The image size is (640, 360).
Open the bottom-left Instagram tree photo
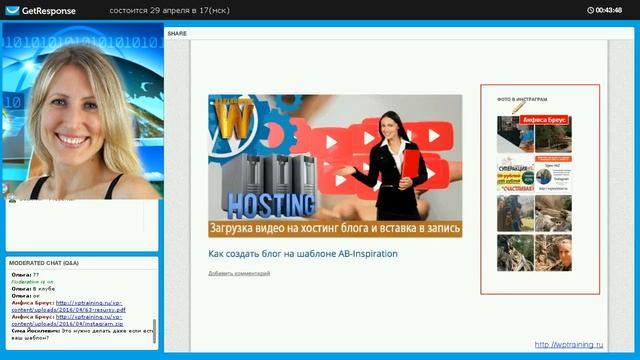516,253
